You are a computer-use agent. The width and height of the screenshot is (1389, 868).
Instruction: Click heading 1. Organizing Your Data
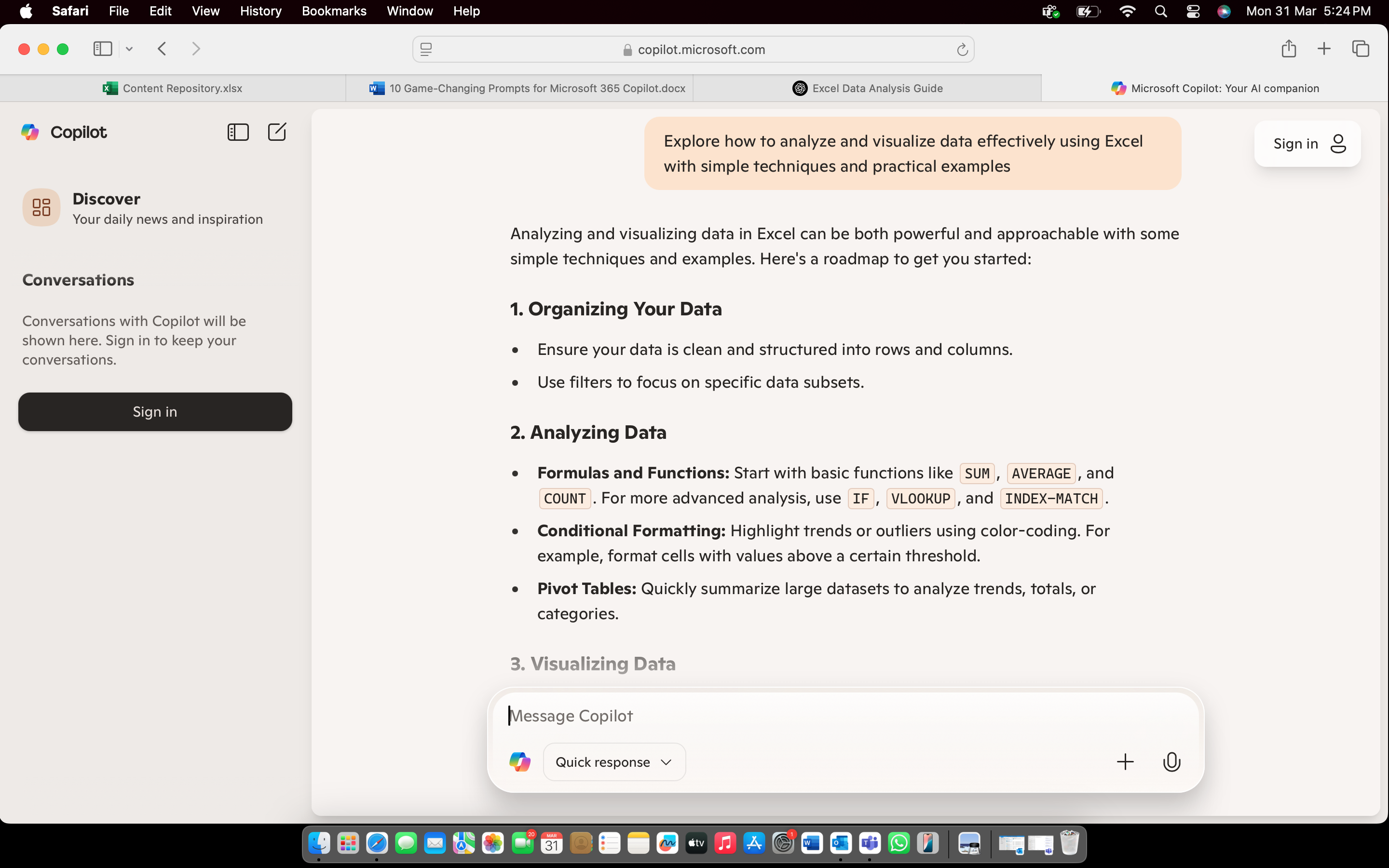click(x=616, y=309)
